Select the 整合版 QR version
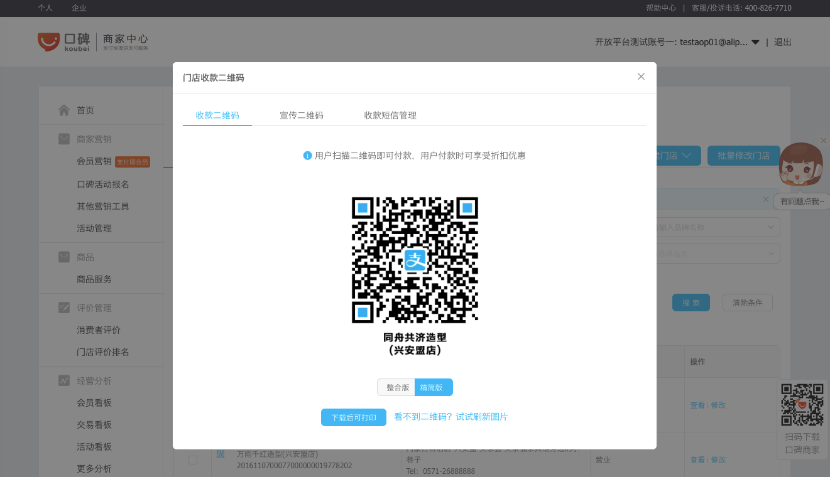830x477 pixels. point(396,387)
